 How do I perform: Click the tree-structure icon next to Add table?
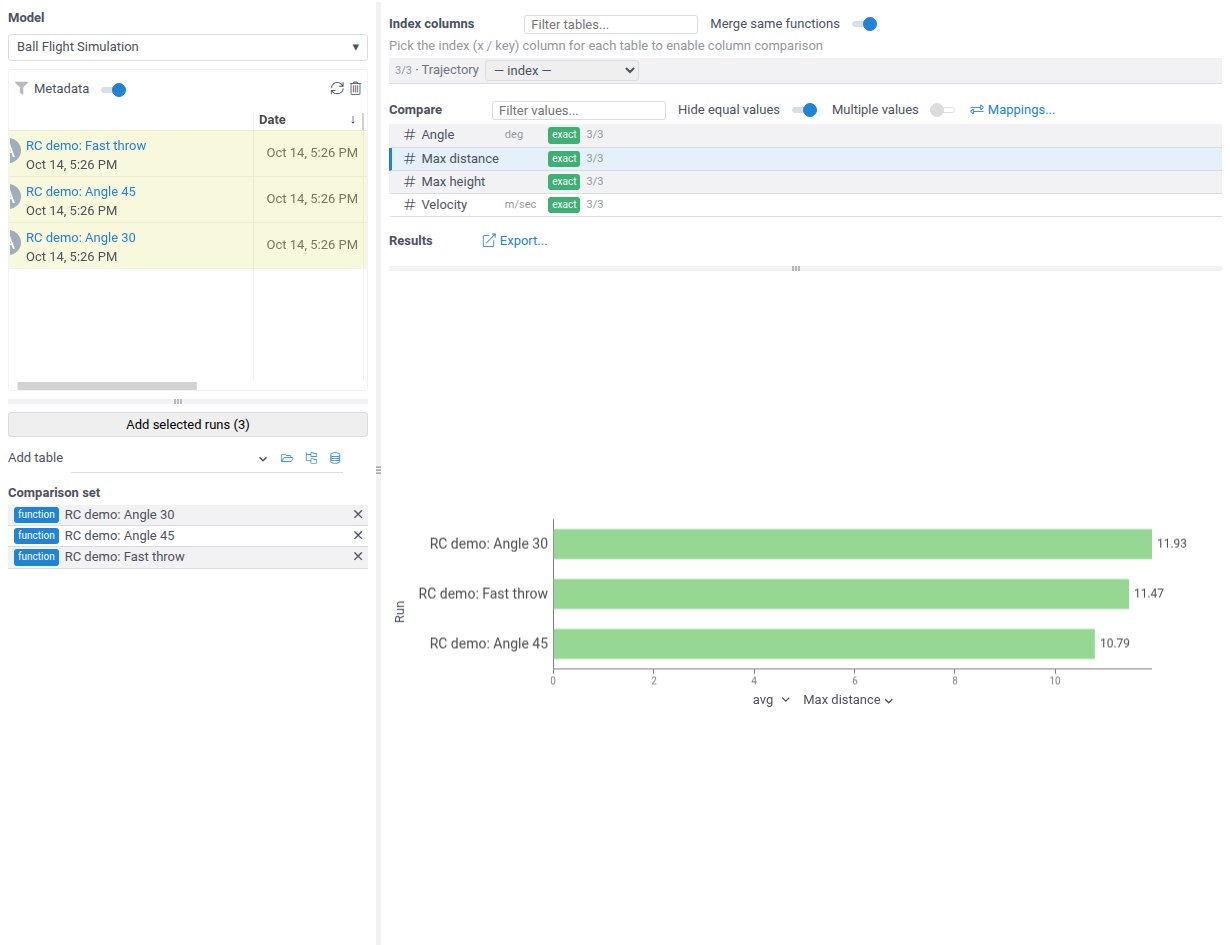point(311,458)
